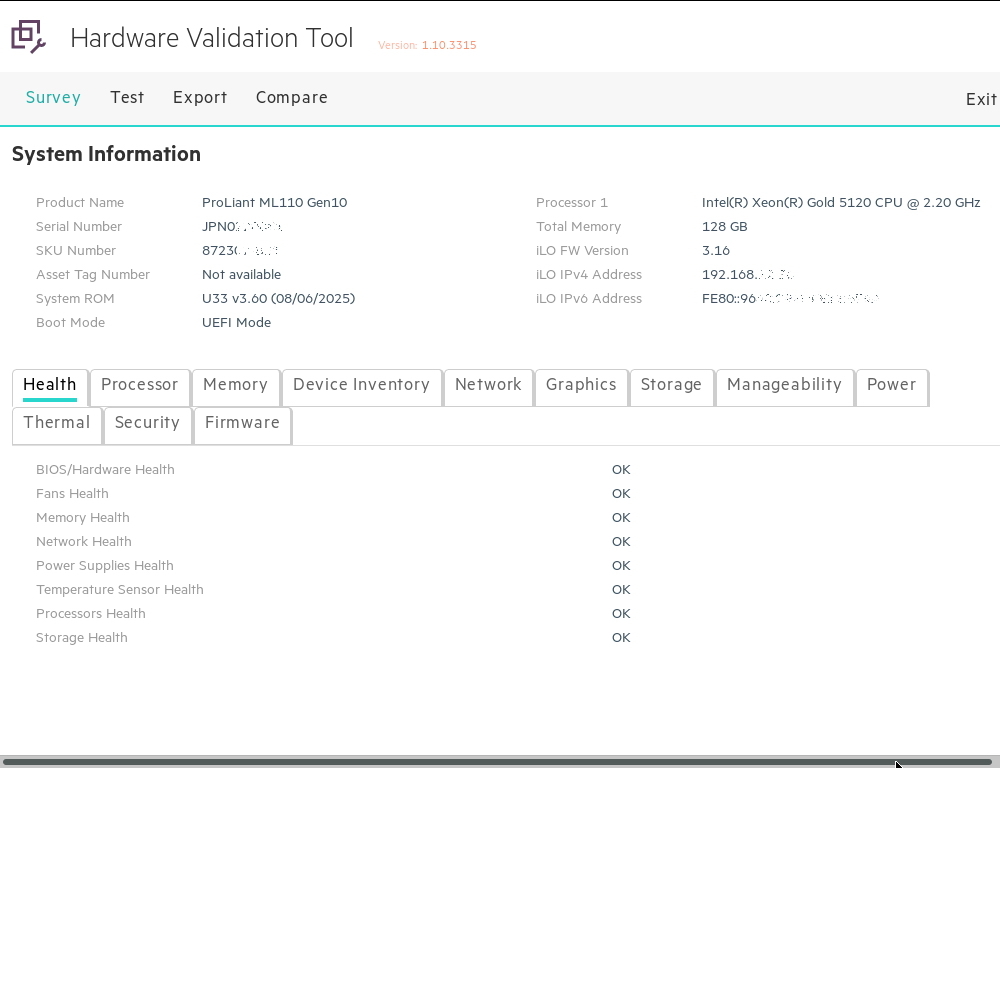Screen dimensions: 1000x1000
Task: Open the Survey menu
Action: tap(53, 98)
